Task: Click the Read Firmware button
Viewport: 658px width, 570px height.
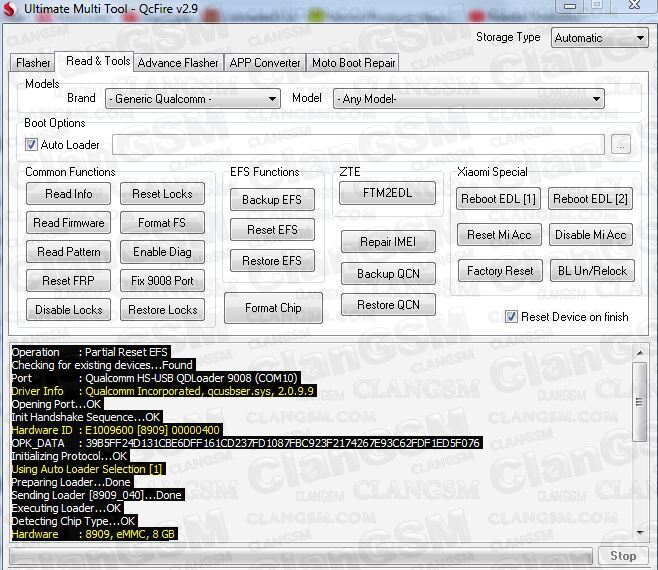Action: click(68, 223)
